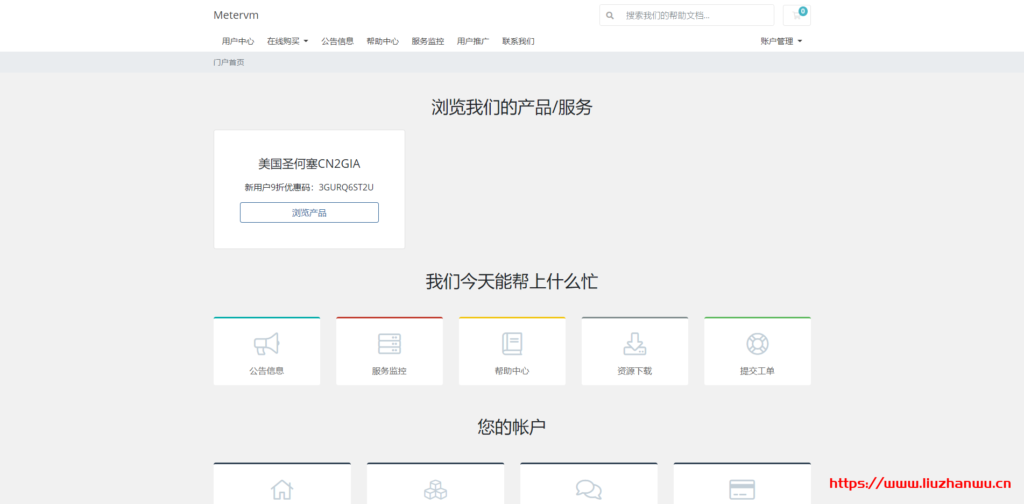Image resolution: width=1024 pixels, height=504 pixels.
Task: Click the lifebuoy icon for 提交工单
Action: tap(757, 344)
